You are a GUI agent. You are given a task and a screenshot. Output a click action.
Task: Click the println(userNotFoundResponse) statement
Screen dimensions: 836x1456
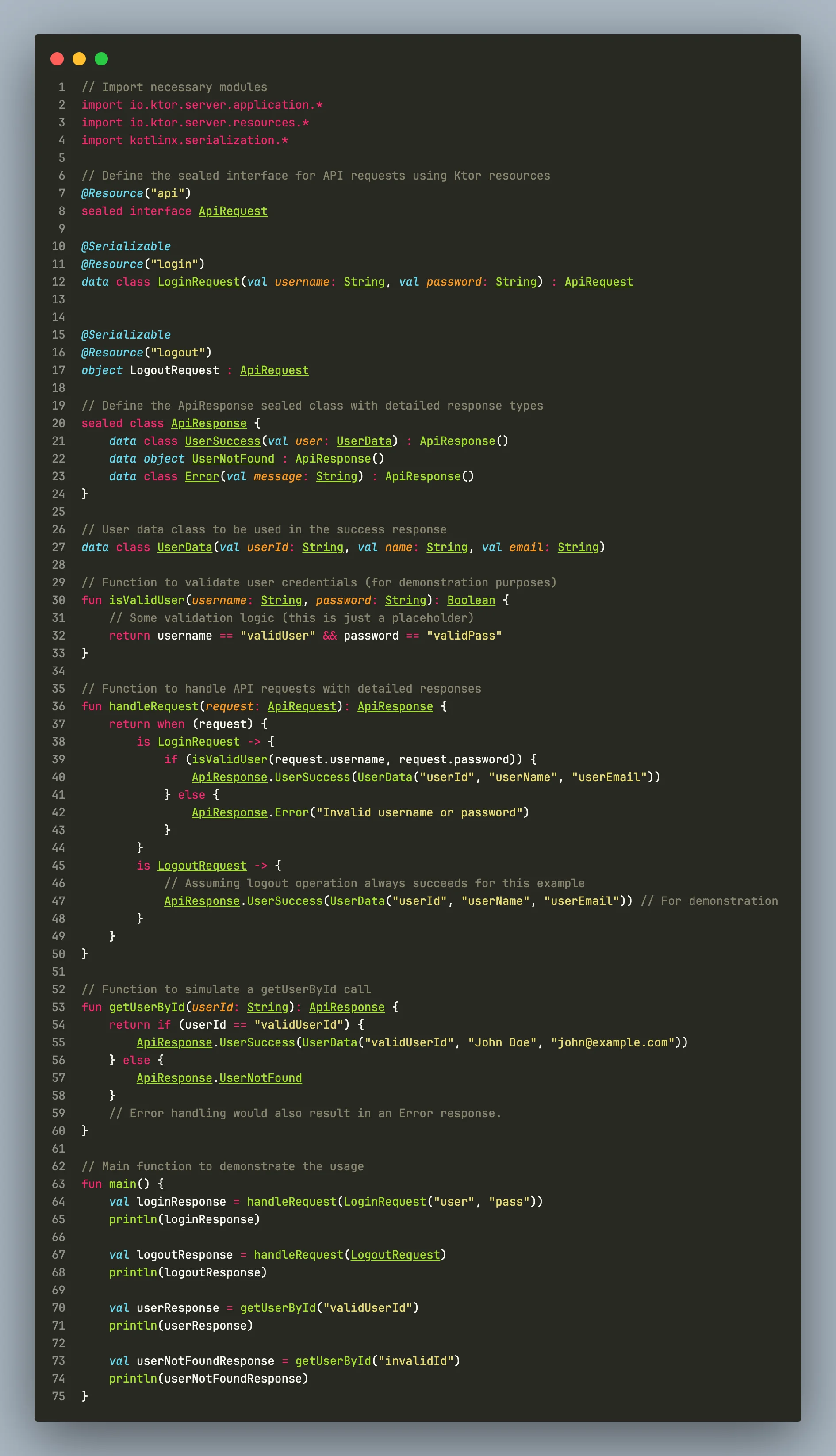(208, 1378)
